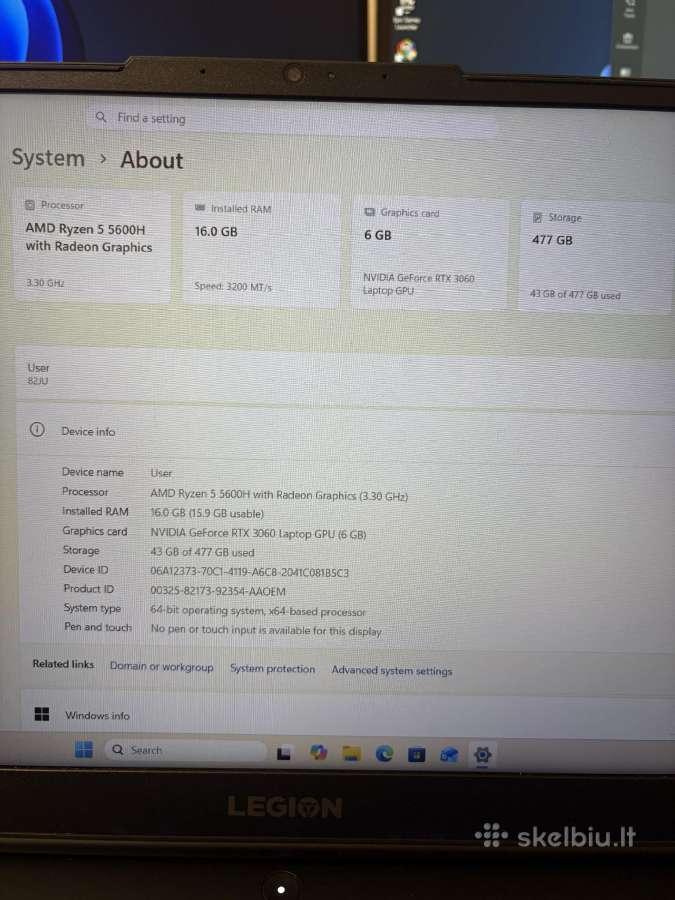The image size is (675, 900).
Task: Click the Storage drive icon
Action: (537, 217)
